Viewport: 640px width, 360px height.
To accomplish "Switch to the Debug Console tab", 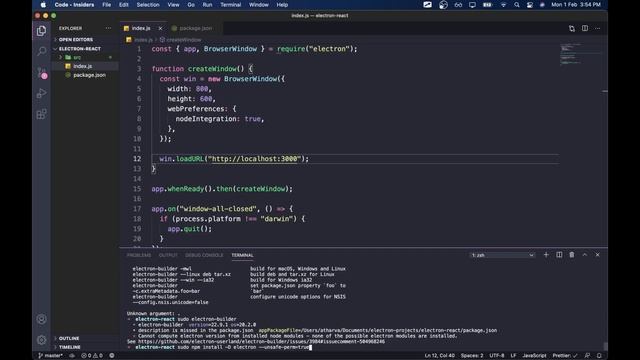I will tap(204, 255).
